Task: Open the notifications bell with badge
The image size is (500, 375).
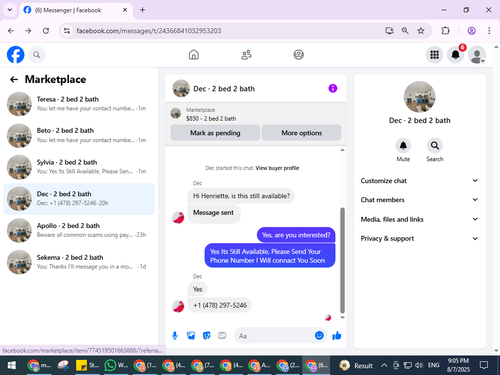Action: [456, 55]
